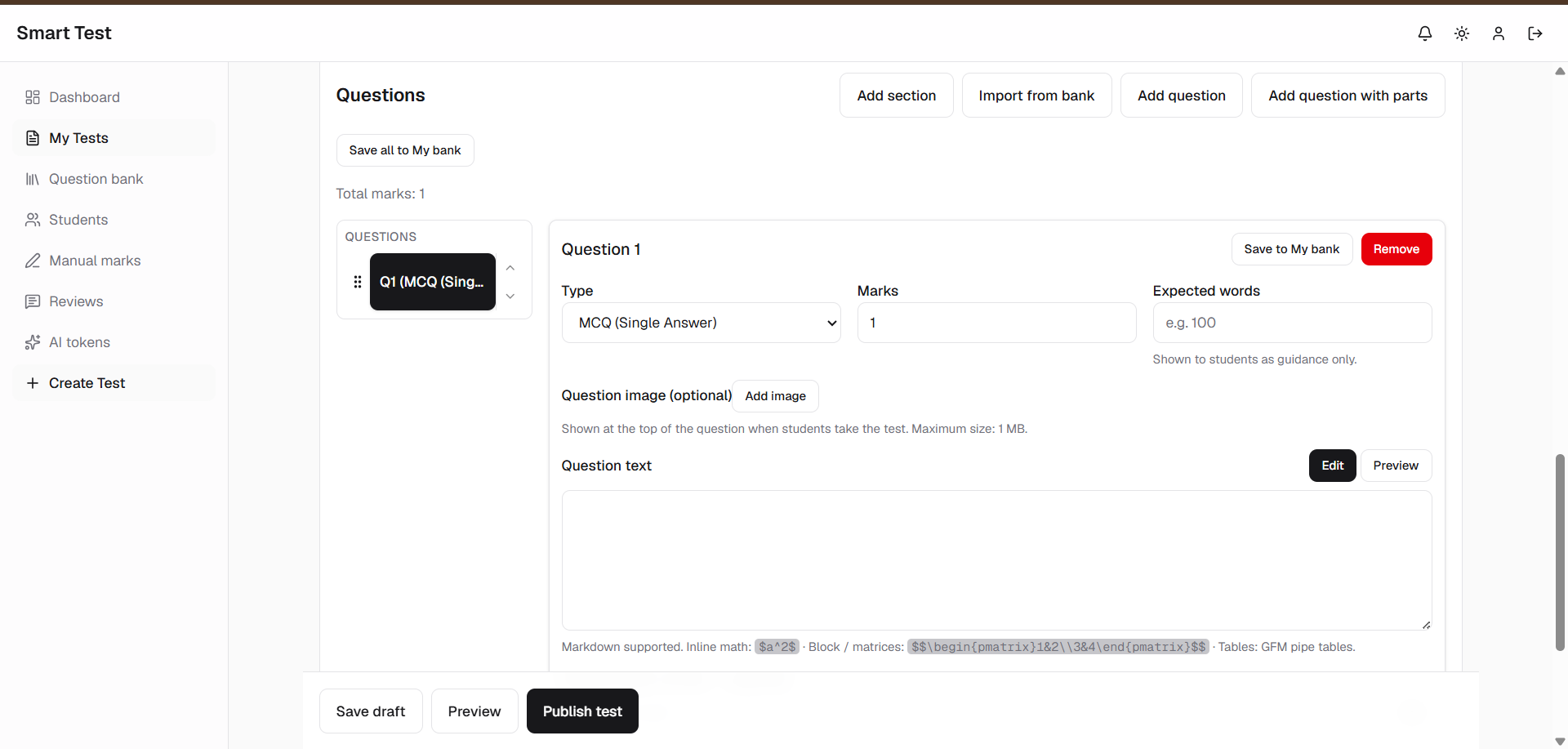Viewport: 1568px width, 749px height.
Task: Open Dashboard from the sidebar
Action: coord(114,97)
